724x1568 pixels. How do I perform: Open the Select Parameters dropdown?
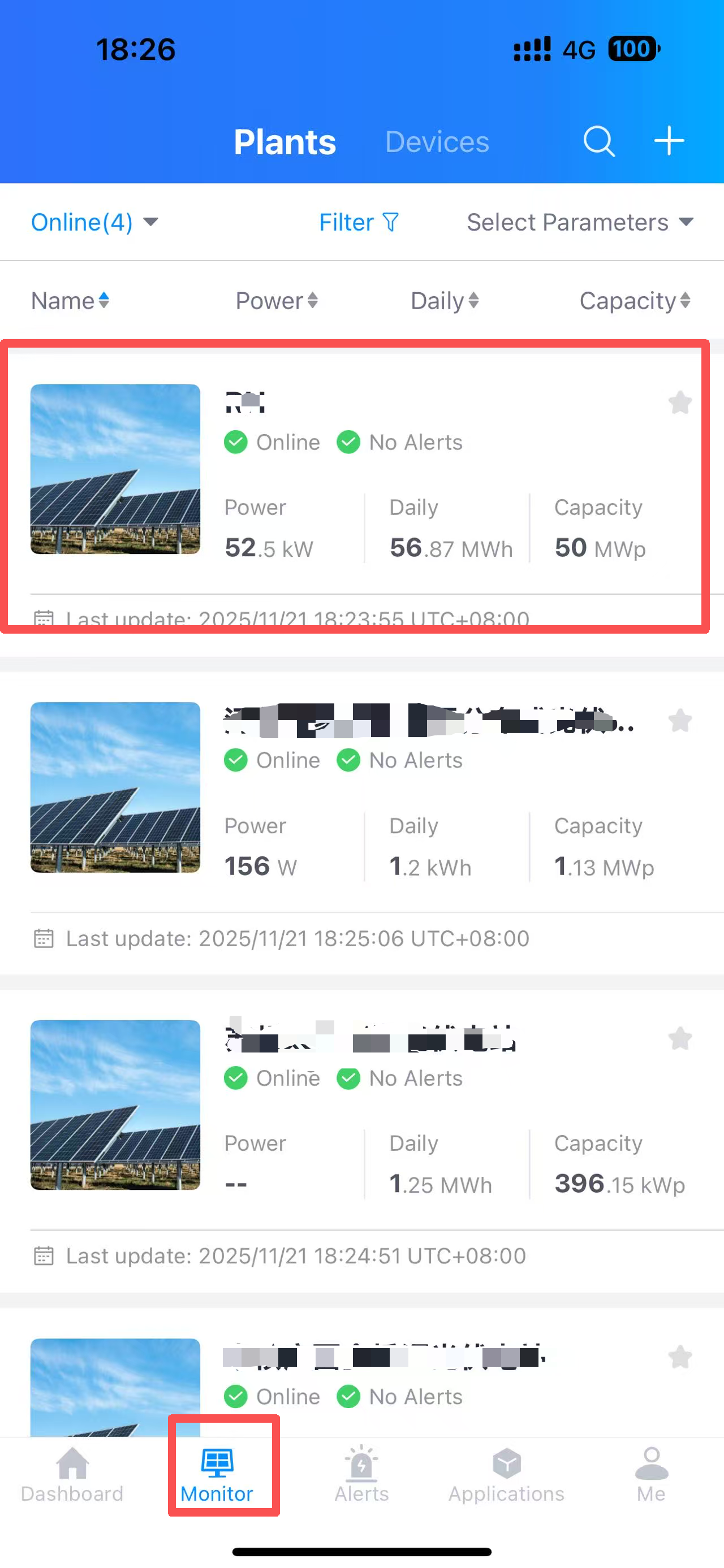click(580, 222)
